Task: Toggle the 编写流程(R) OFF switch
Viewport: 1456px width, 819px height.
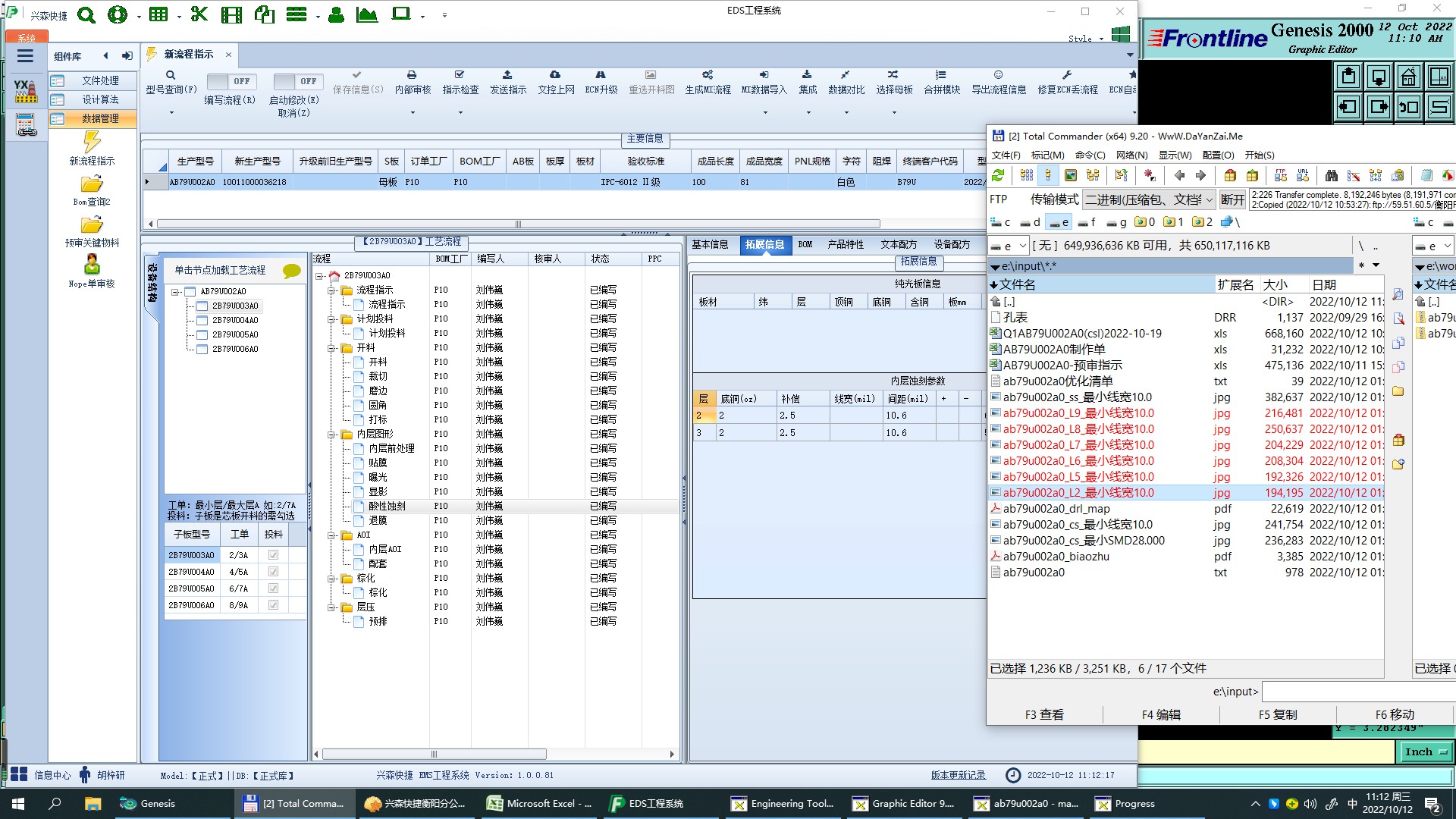Action: point(231,81)
